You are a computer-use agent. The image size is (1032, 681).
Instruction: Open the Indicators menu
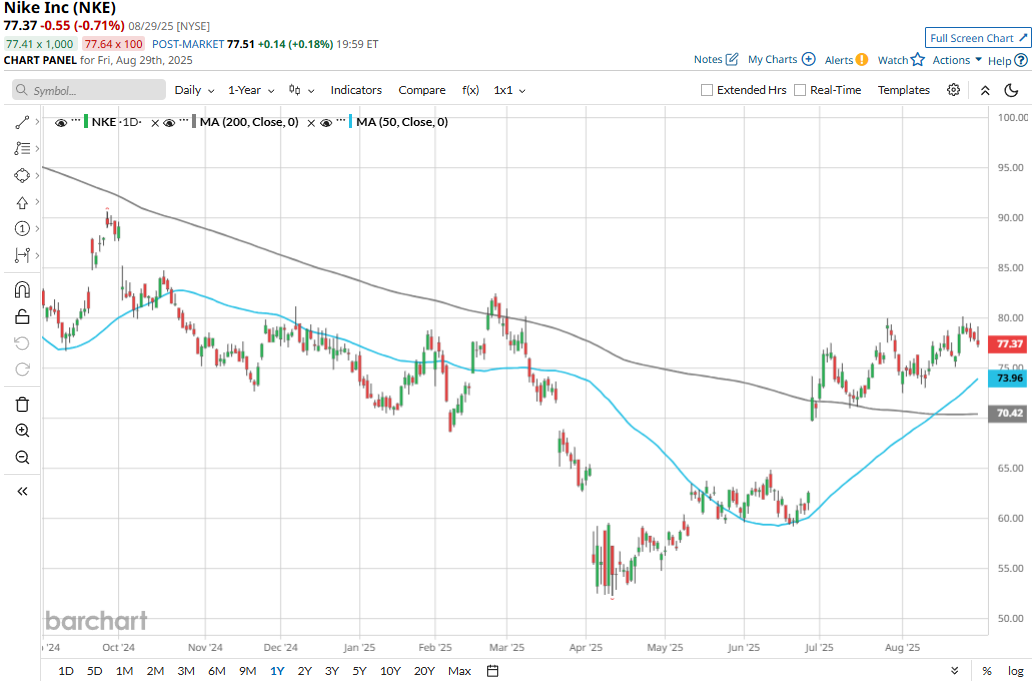point(356,90)
